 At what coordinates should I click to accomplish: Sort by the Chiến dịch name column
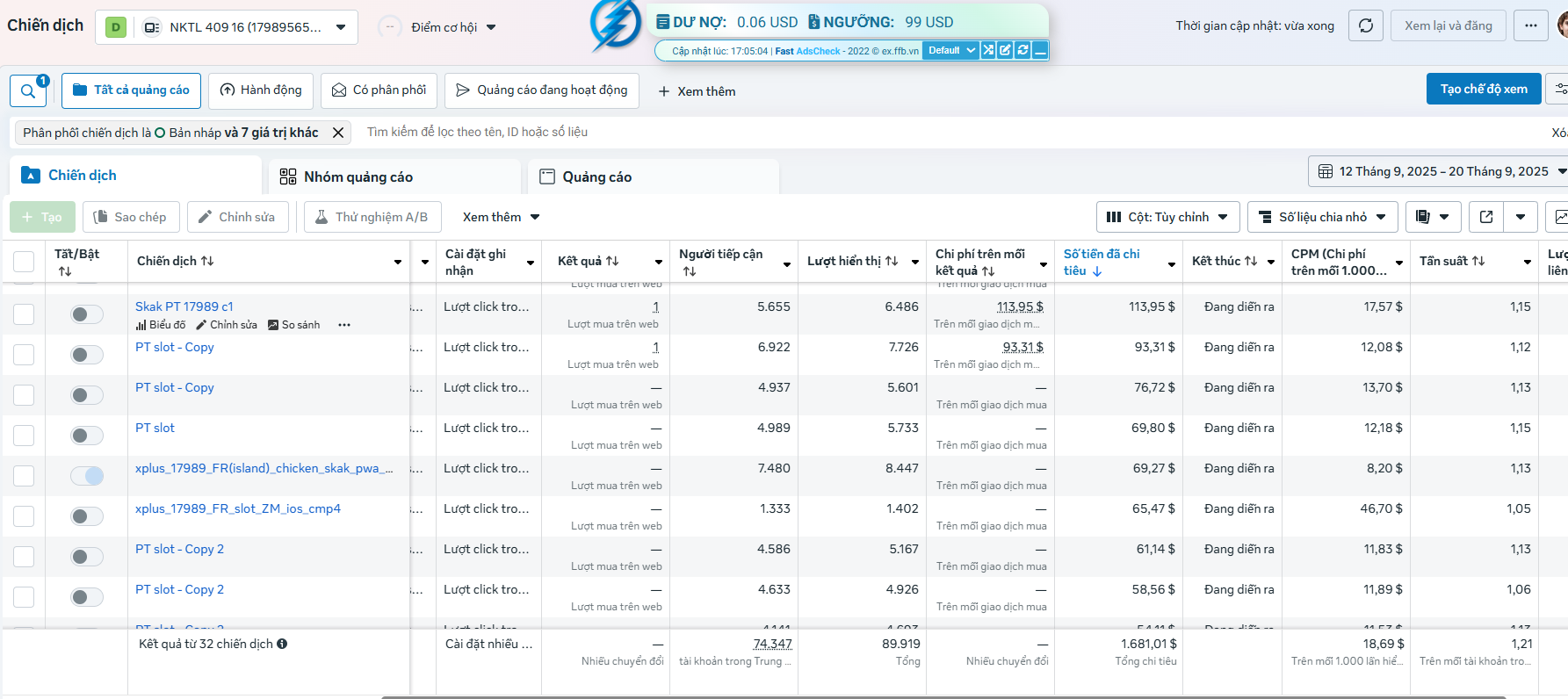207,261
